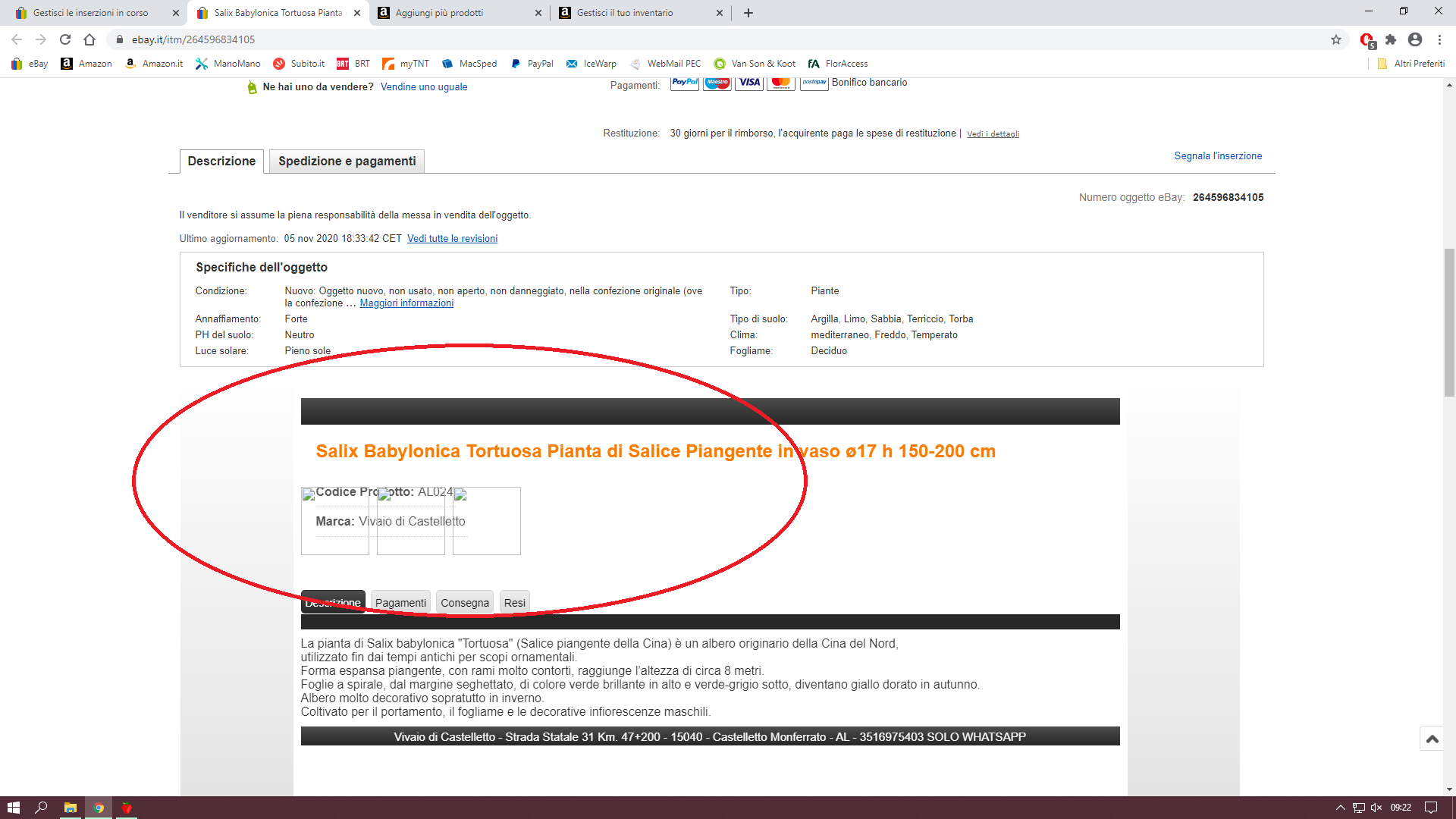Open the browser home page icon
This screenshot has width=1456, height=819.
[89, 39]
